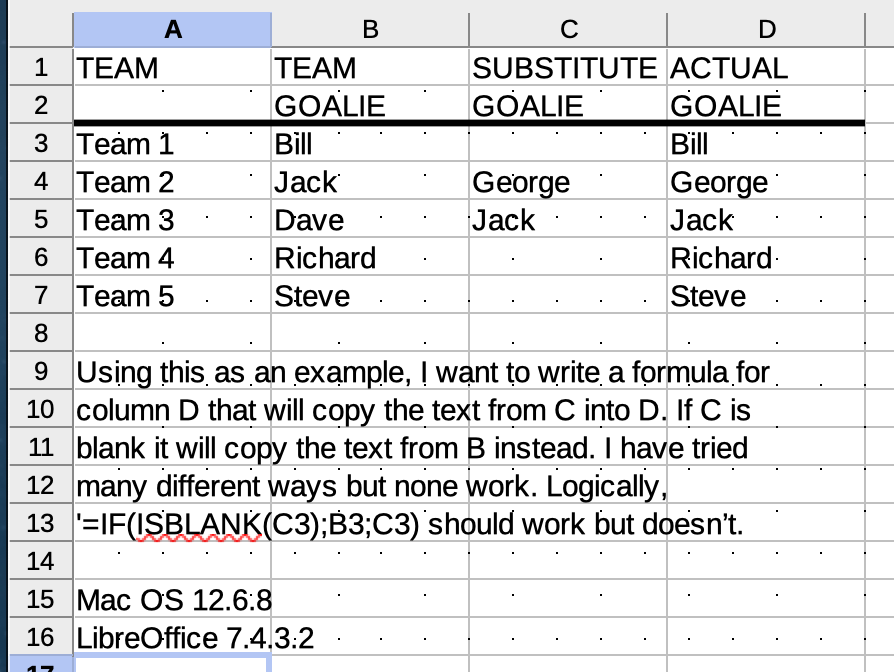
Task: Select cell D5 with Jack
Action: pos(766,219)
